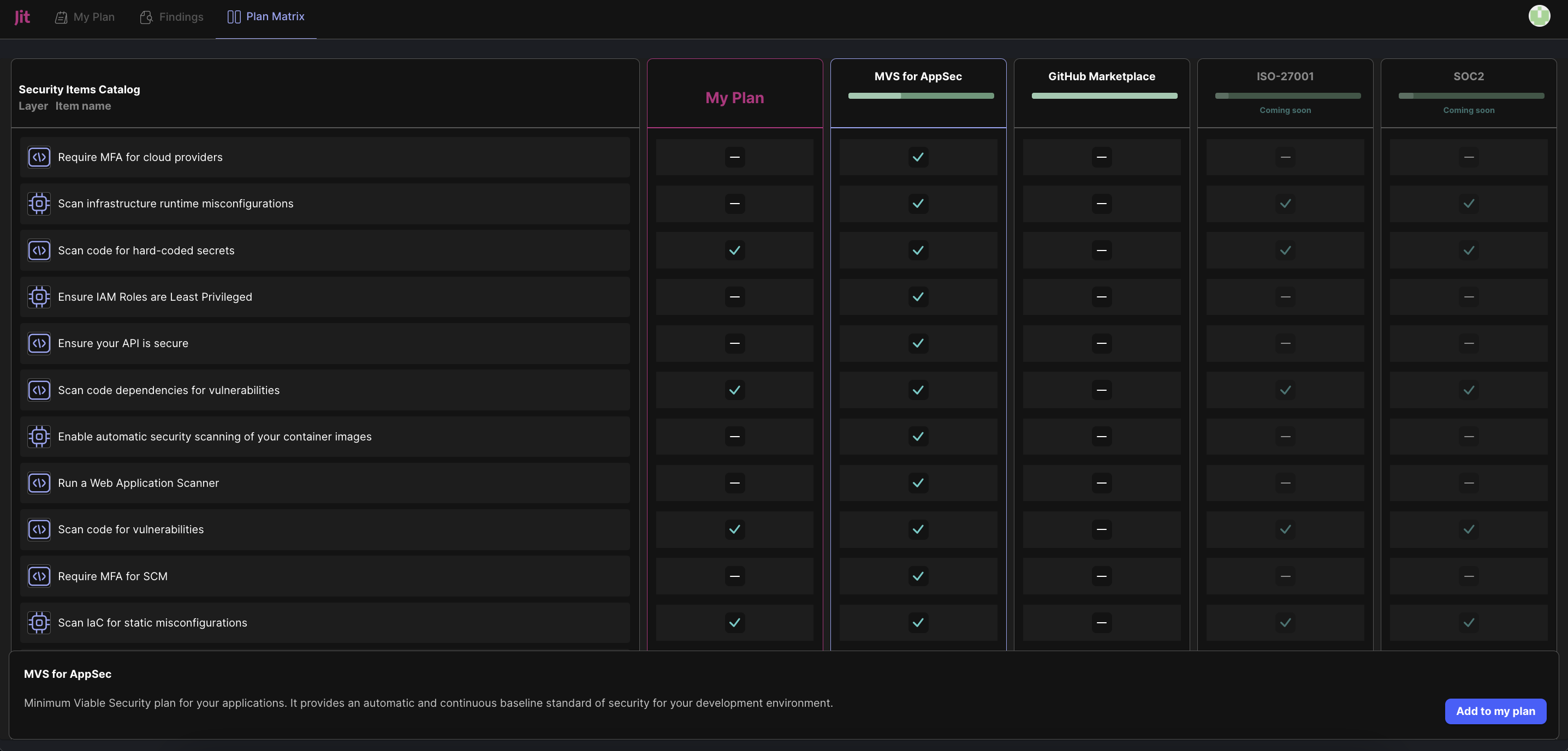Open the My Plan tab in top navigation
This screenshot has width=1568, height=751.
[85, 17]
